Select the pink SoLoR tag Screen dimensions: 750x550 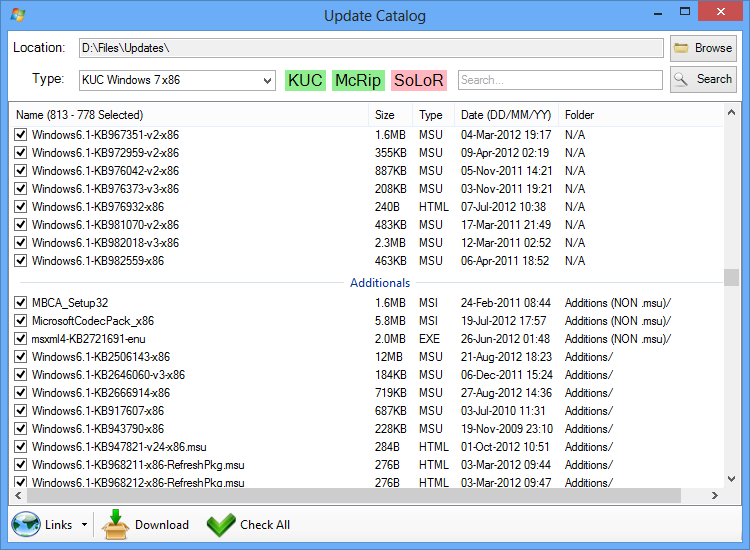click(x=419, y=80)
